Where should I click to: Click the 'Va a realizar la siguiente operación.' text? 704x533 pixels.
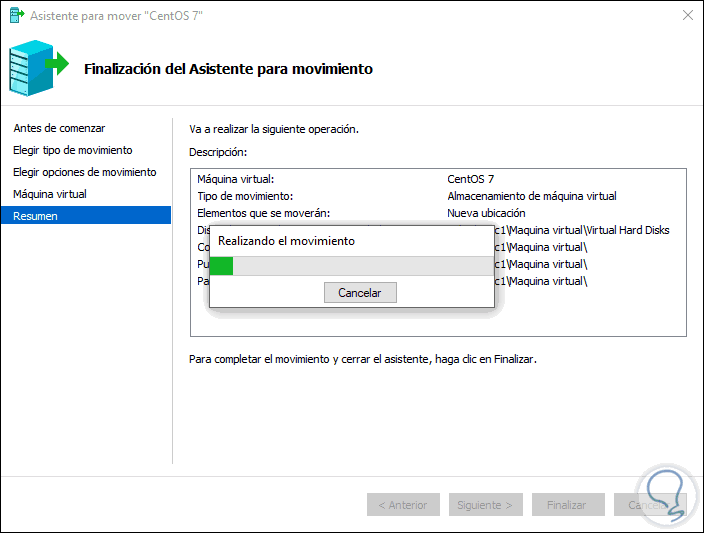point(274,129)
